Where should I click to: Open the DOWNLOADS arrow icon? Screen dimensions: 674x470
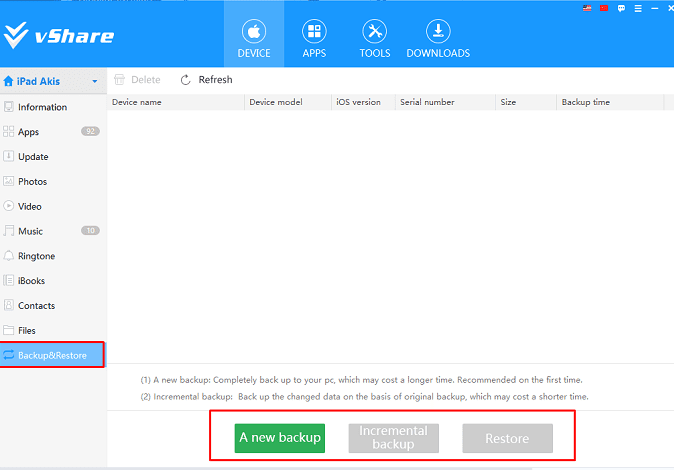(x=438, y=31)
